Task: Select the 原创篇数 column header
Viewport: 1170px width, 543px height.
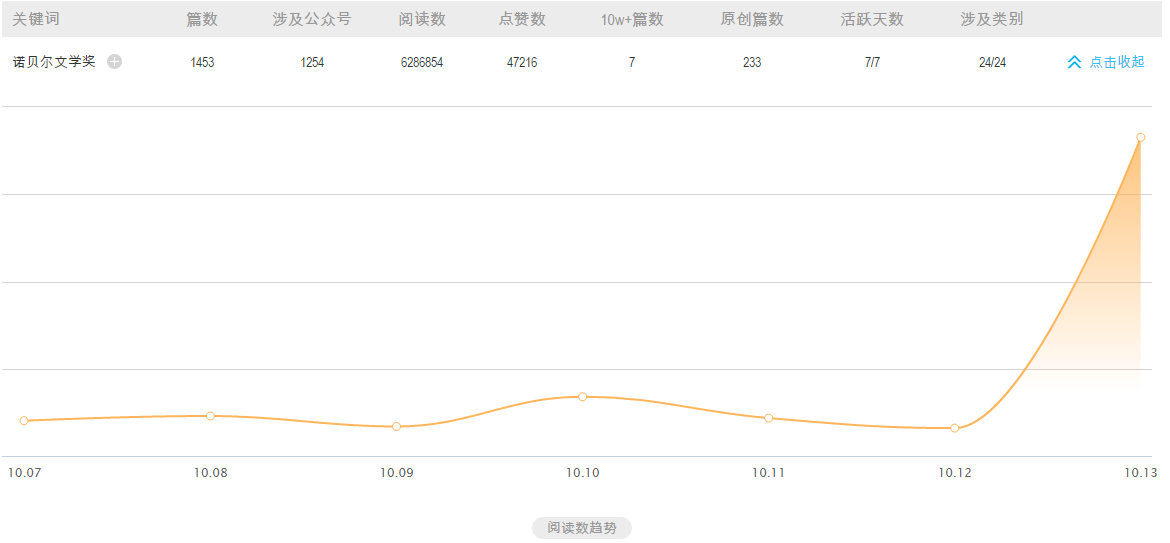Action: (x=752, y=19)
